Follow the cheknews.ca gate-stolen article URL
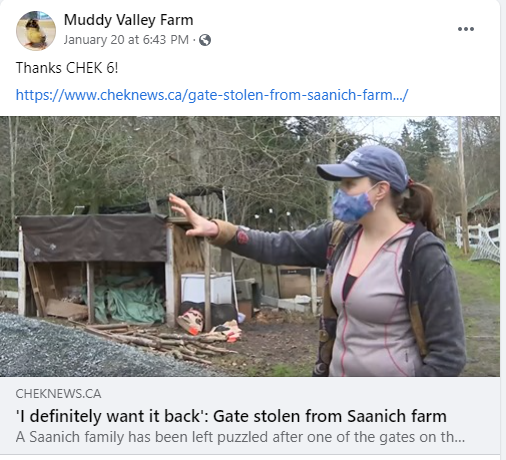This screenshot has width=506, height=460. (x=212, y=95)
